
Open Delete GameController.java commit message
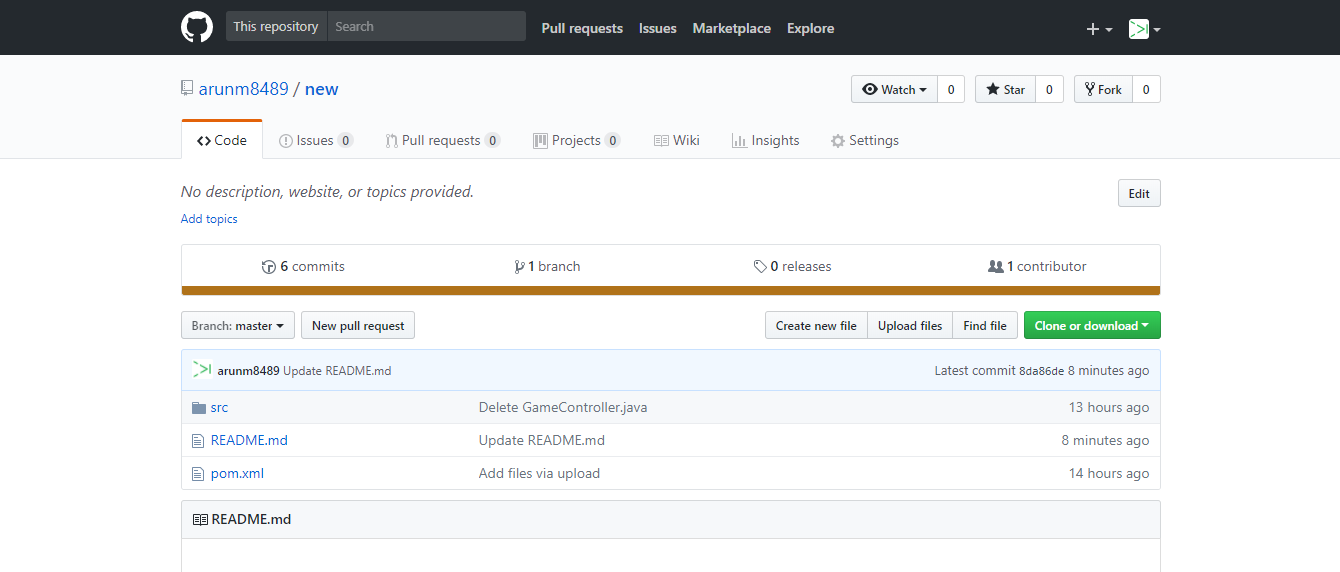click(563, 407)
